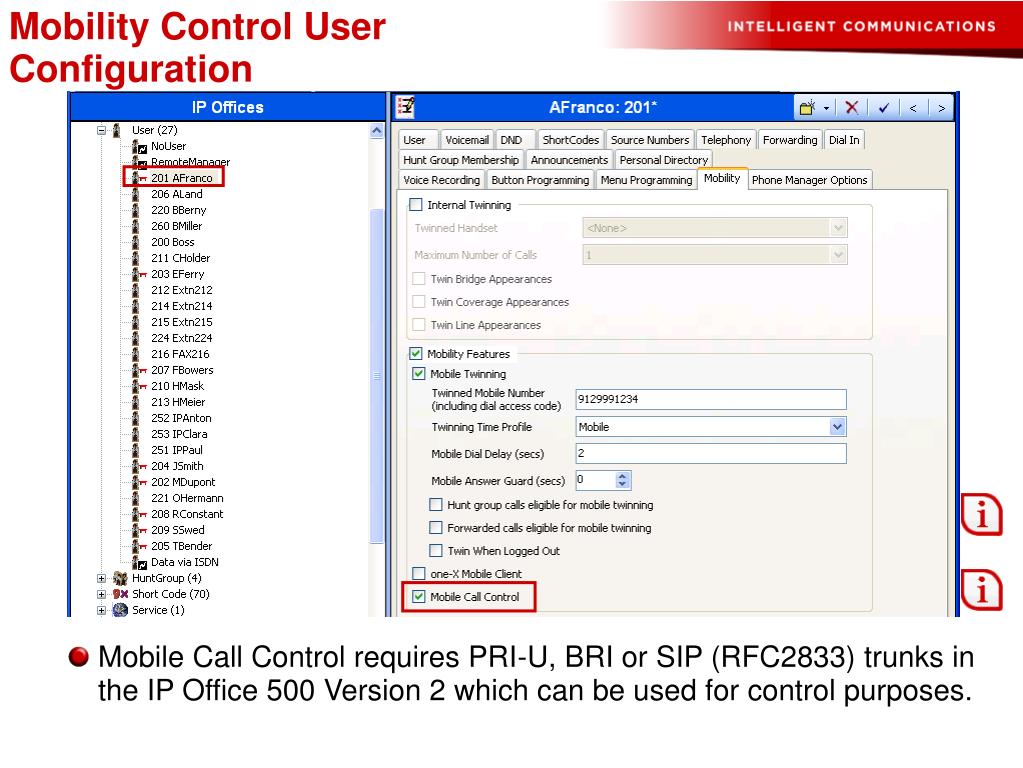
Task: Select 204 JSmith user
Action: (x=177, y=466)
